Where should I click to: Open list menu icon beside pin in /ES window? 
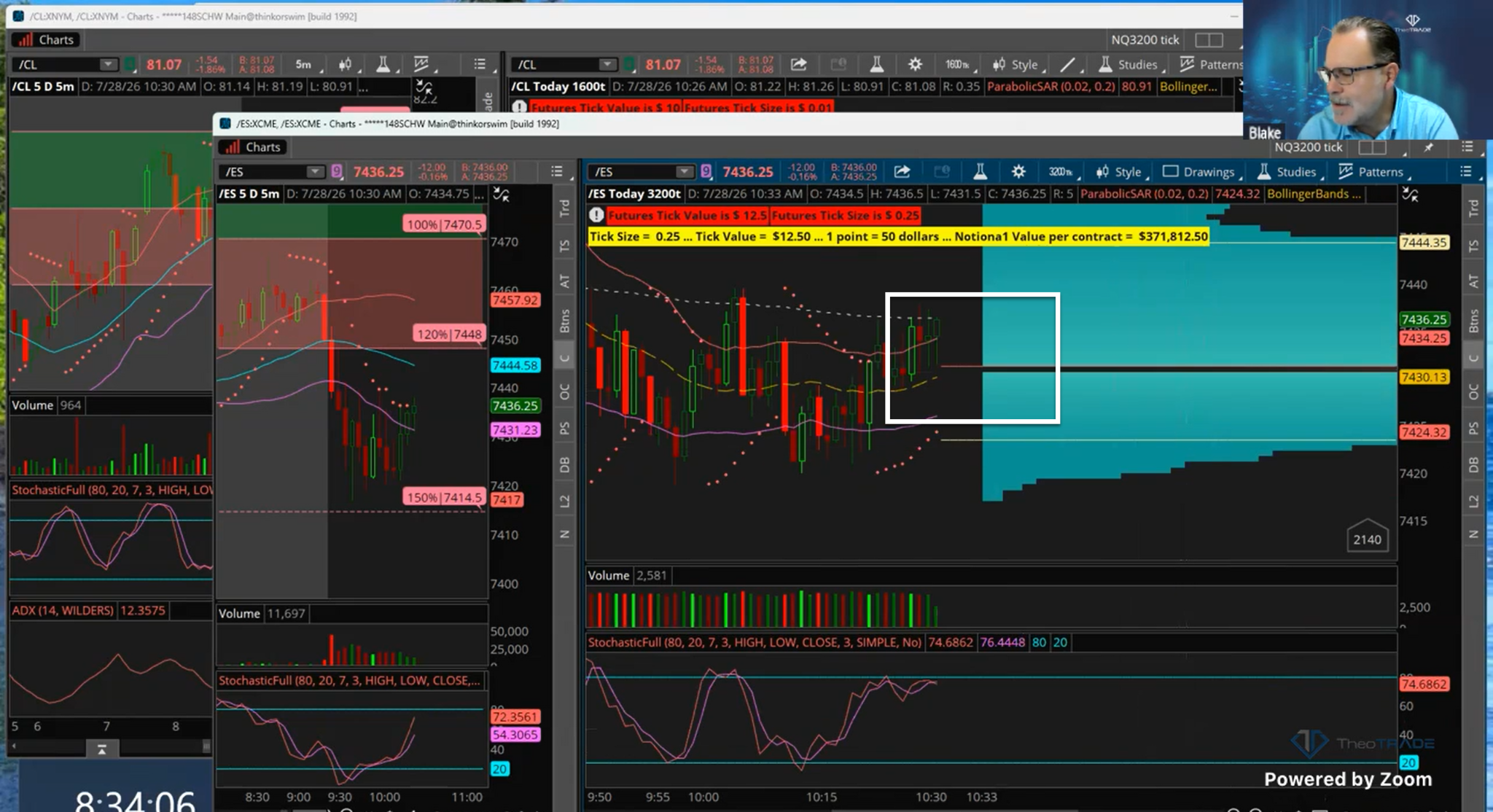pyautogui.click(x=1467, y=147)
